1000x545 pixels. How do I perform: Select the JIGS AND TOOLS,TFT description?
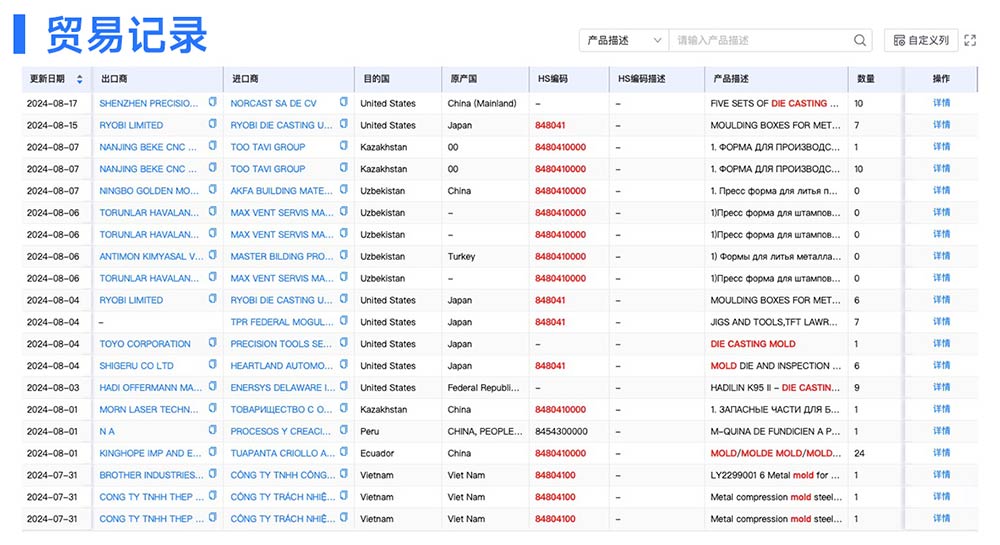[x=774, y=322]
